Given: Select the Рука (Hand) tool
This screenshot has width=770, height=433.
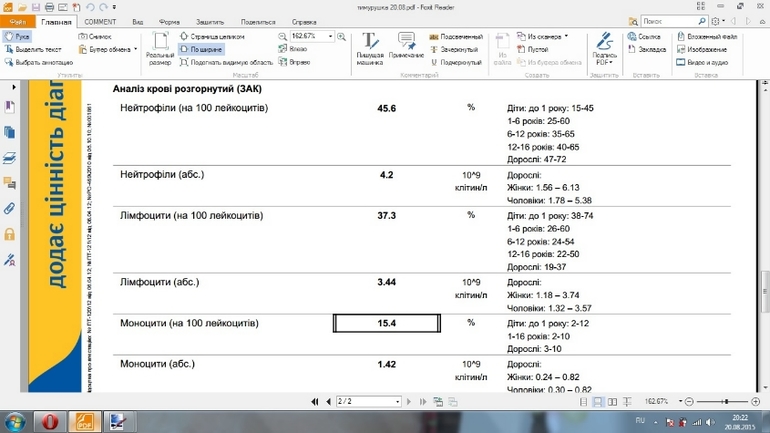Looking at the screenshot, I should (18, 36).
